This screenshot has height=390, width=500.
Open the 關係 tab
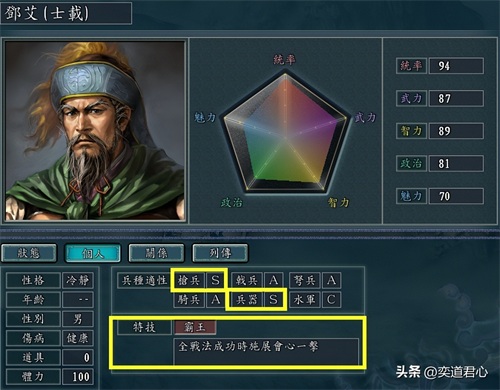pyautogui.click(x=156, y=253)
